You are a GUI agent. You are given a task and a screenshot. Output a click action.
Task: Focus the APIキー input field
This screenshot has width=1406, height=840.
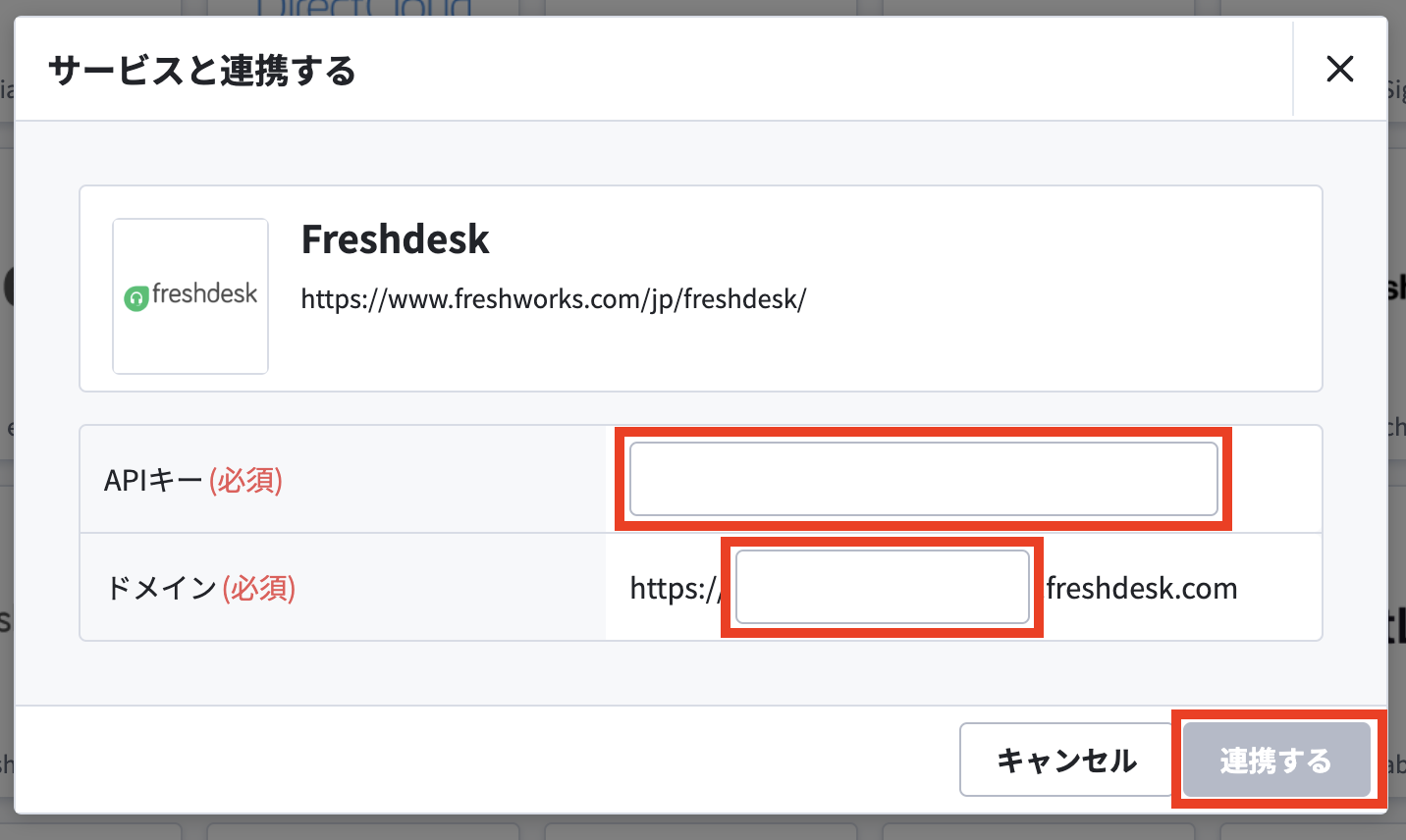923,479
